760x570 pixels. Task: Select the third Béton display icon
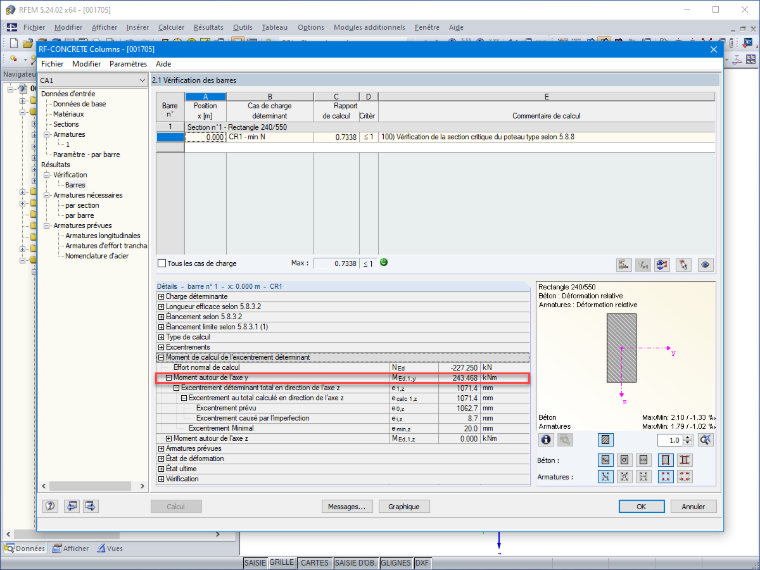coord(643,459)
